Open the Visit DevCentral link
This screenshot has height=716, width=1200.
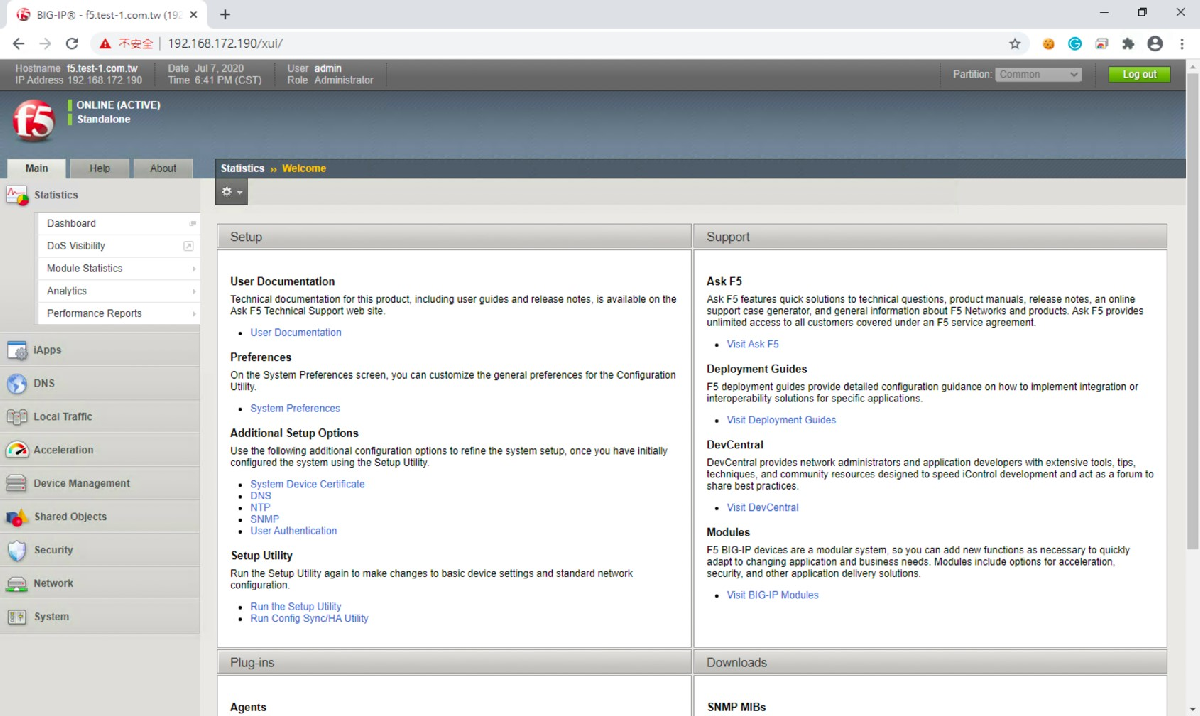[762, 507]
